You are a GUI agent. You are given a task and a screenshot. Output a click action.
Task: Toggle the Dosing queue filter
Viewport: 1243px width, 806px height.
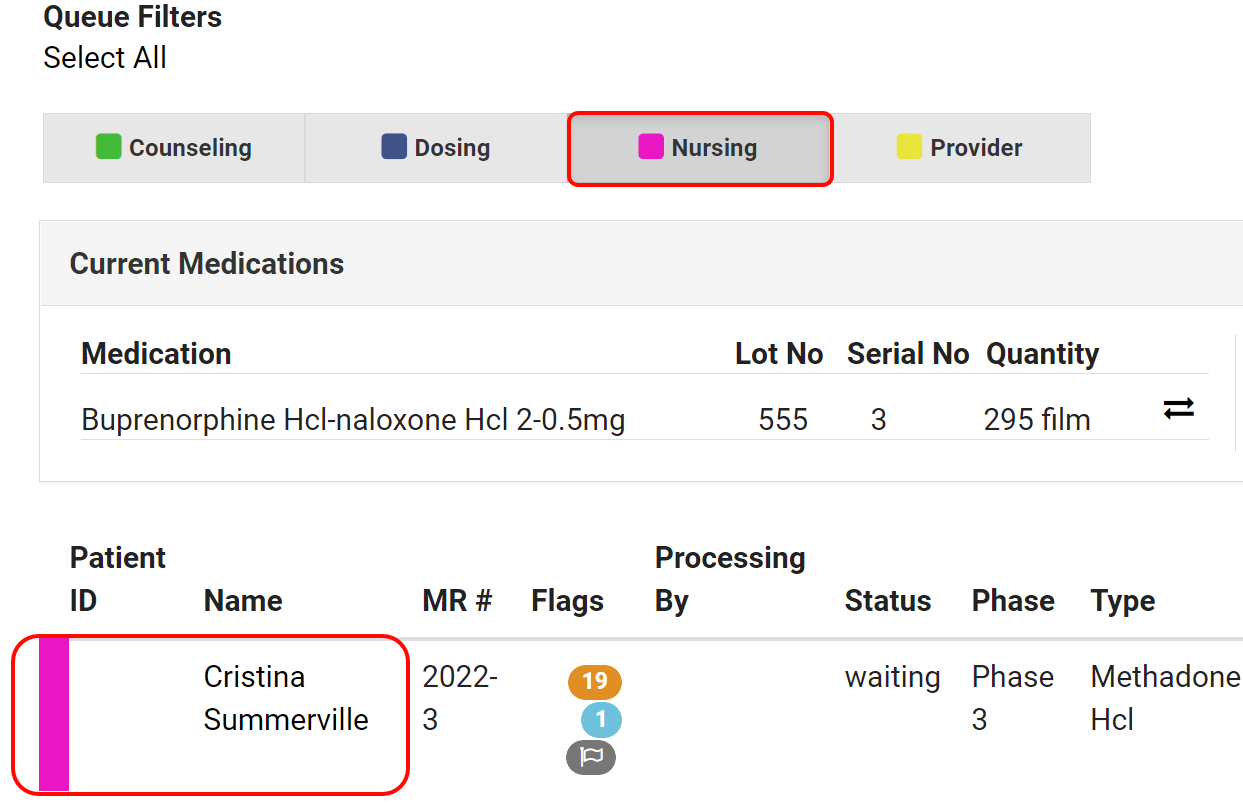pos(436,148)
